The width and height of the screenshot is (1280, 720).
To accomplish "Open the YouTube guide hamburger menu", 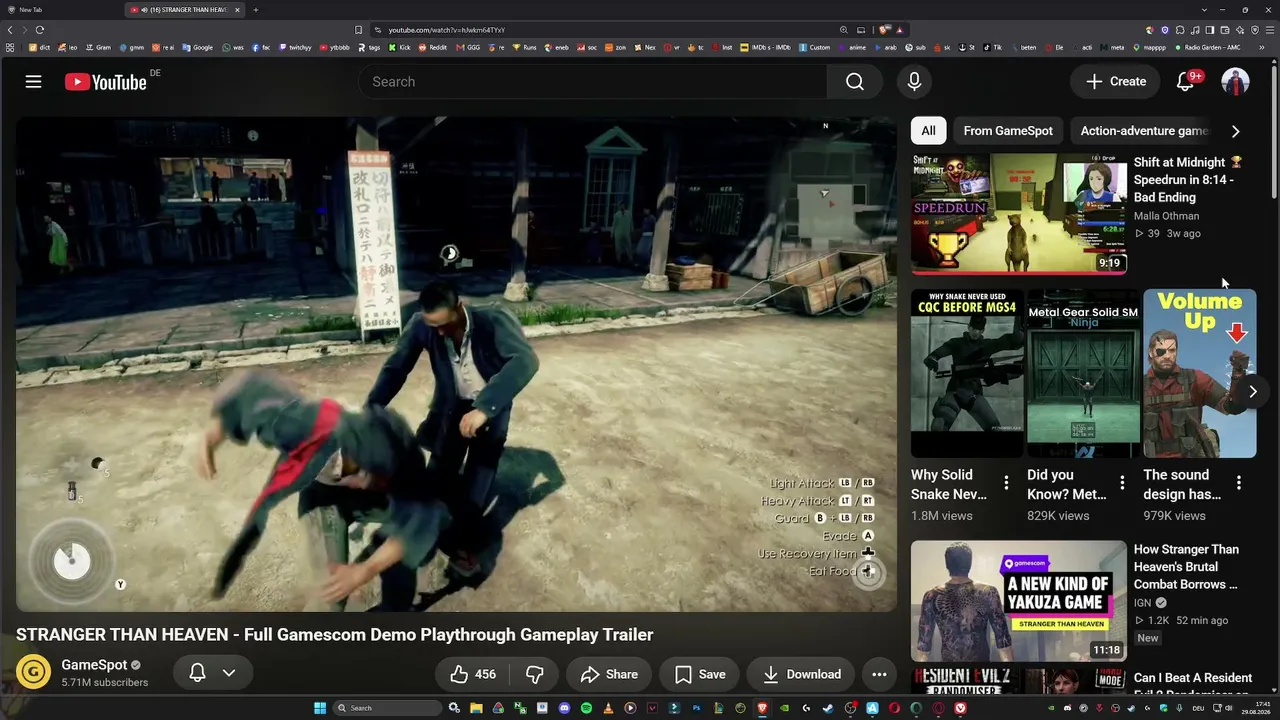I will click(33, 82).
